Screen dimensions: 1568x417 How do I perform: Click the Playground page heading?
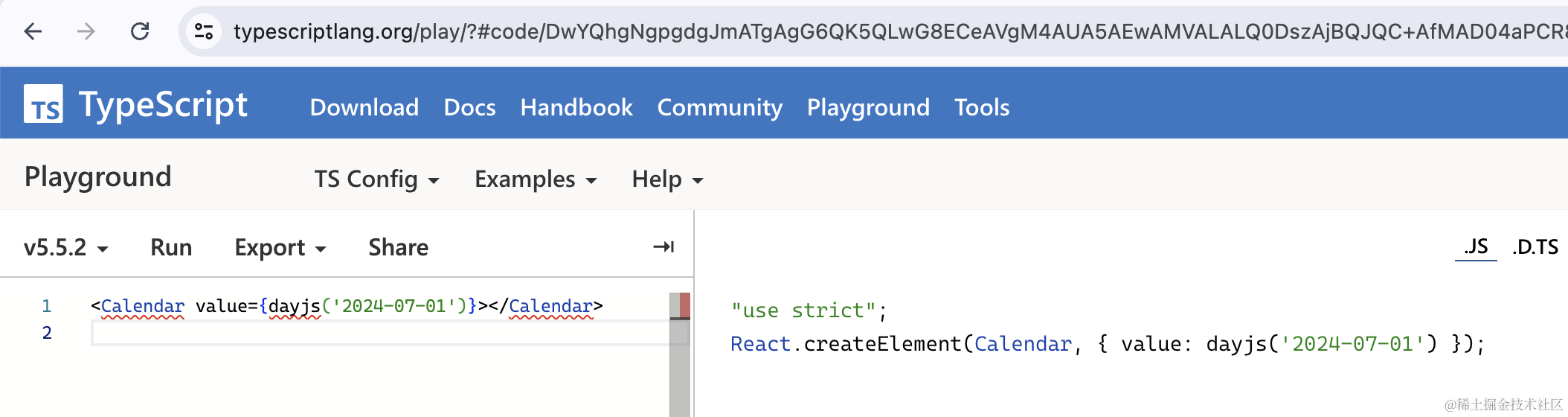point(98,177)
